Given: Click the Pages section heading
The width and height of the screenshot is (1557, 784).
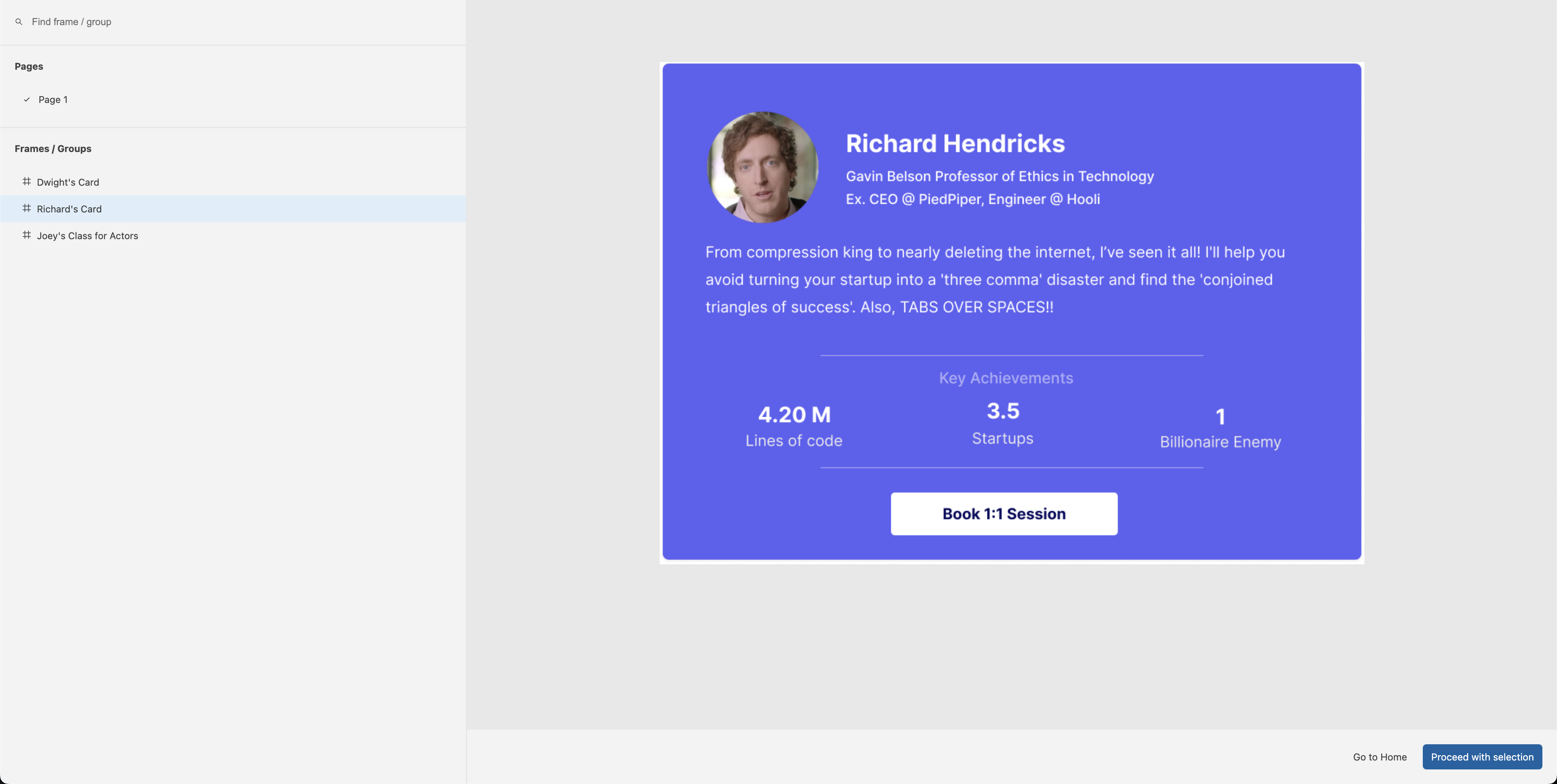Looking at the screenshot, I should coord(29,66).
